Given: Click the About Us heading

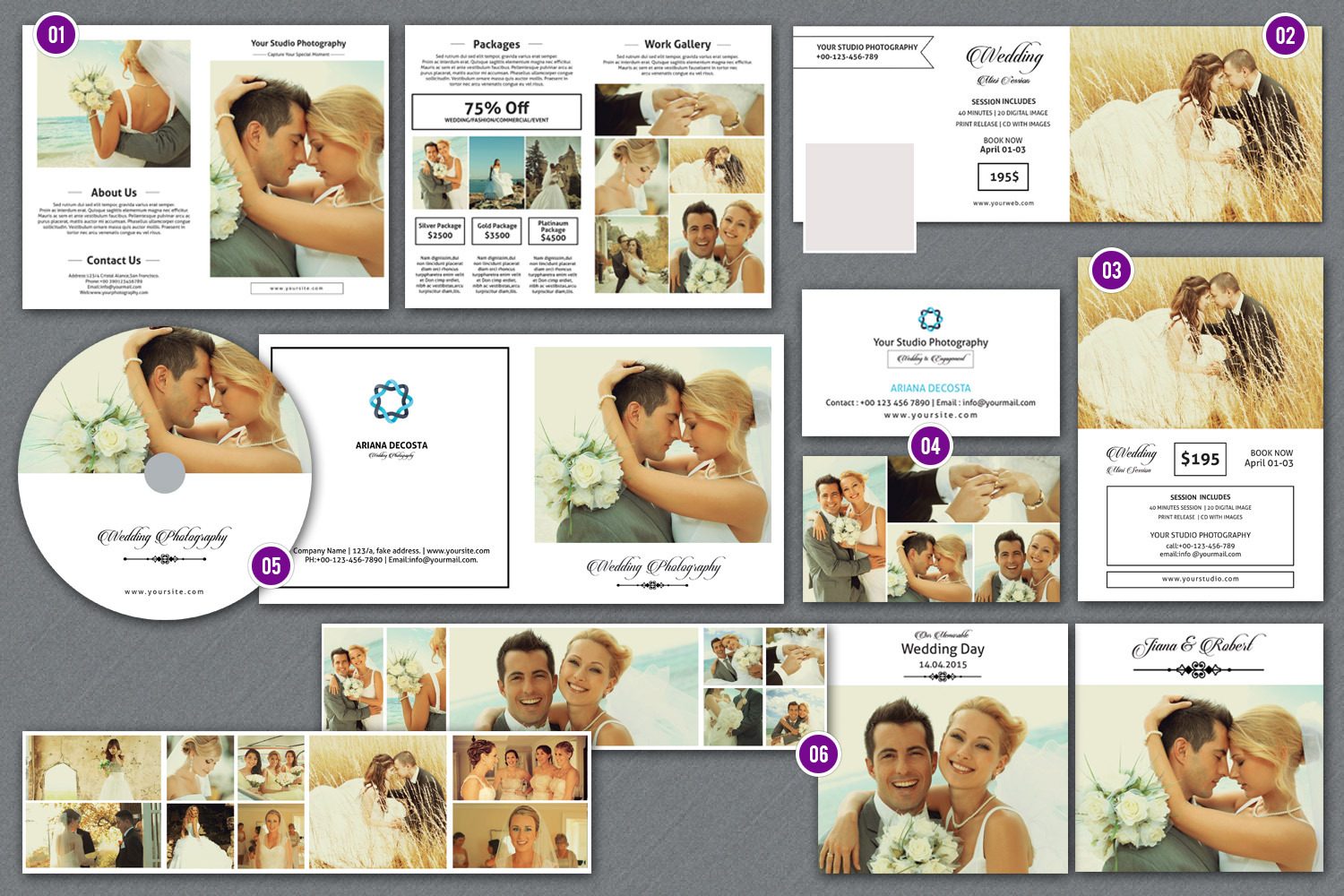Looking at the screenshot, I should 114,193.
